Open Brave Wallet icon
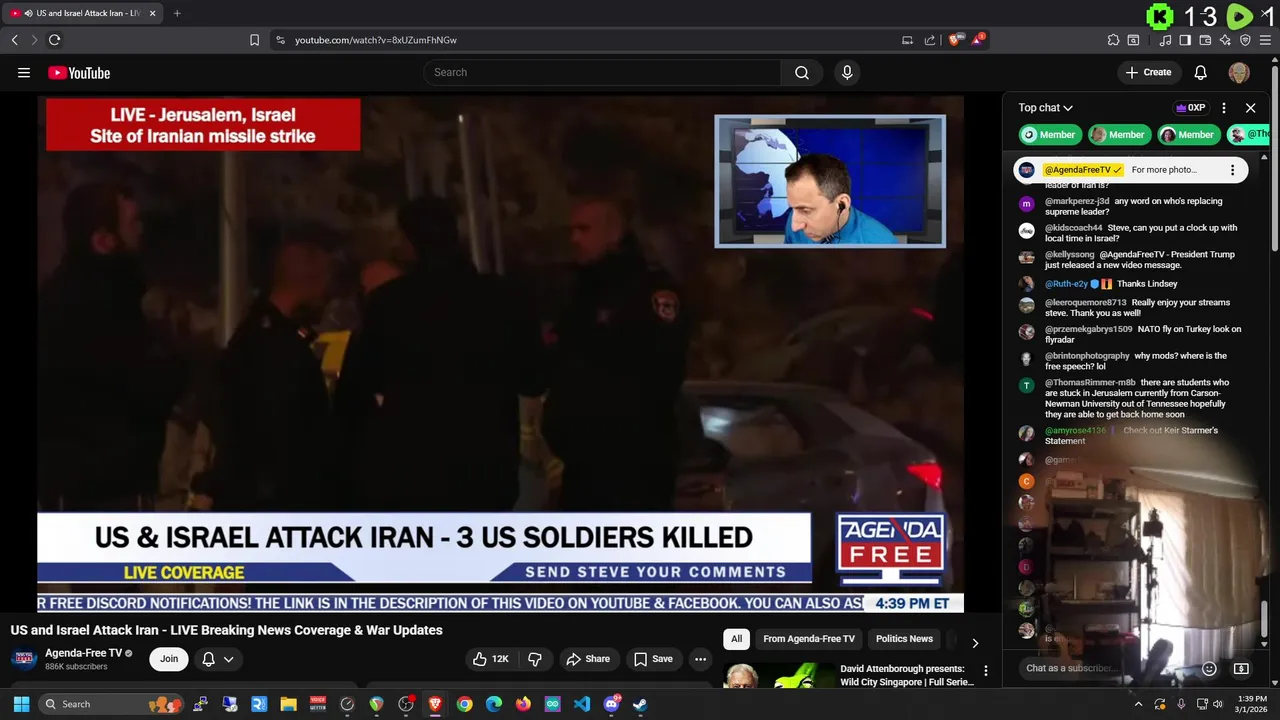1280x720 pixels. (1205, 40)
